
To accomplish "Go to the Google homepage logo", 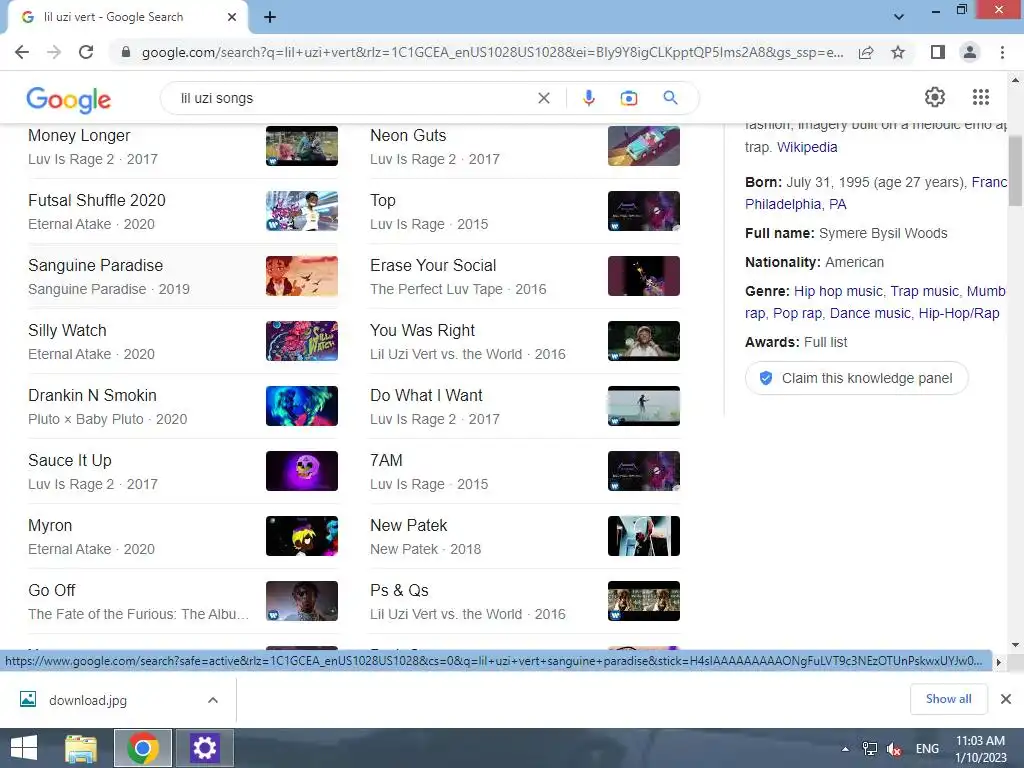I will [69, 99].
